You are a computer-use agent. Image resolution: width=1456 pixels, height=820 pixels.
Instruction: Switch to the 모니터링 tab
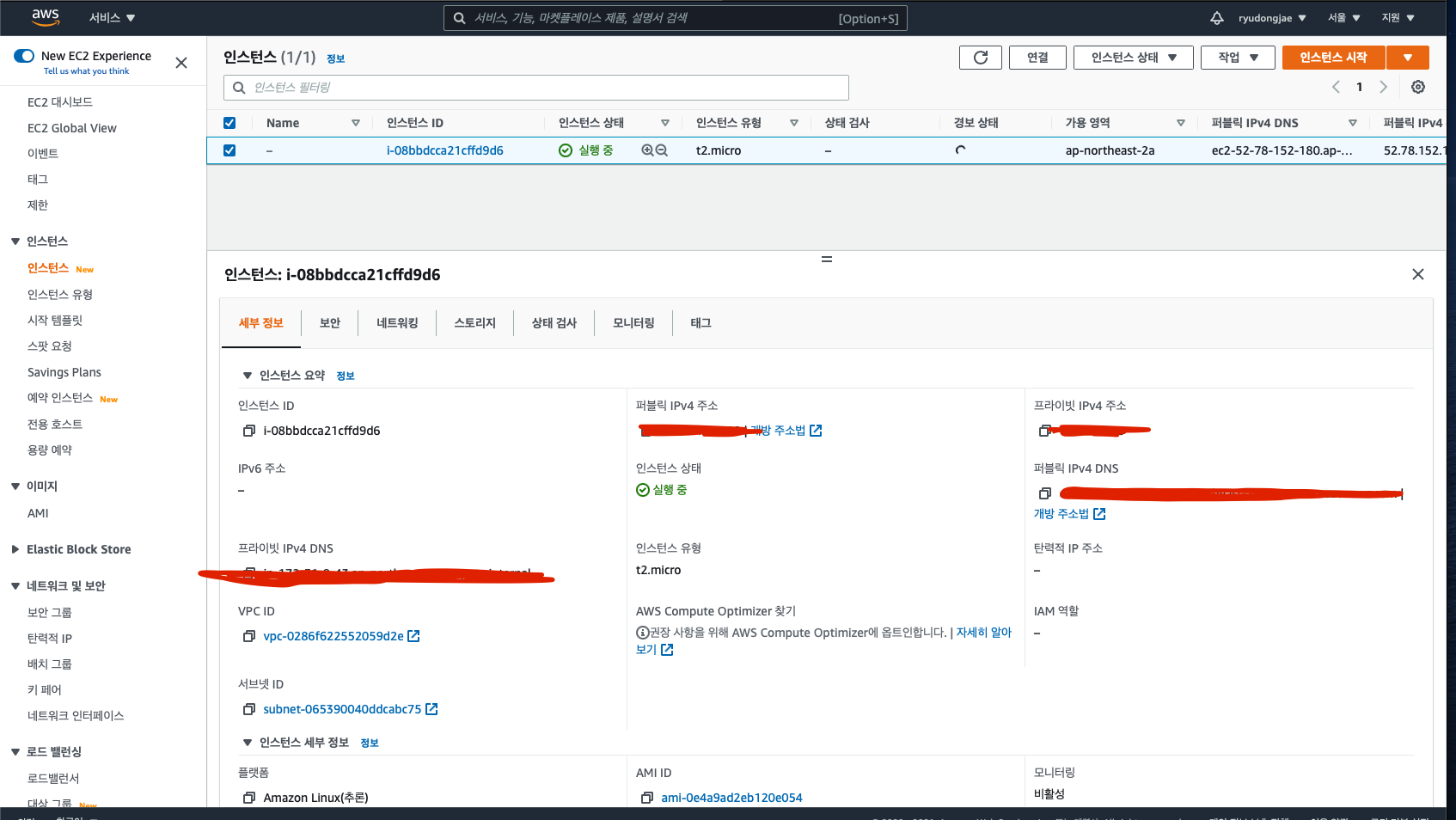click(633, 323)
